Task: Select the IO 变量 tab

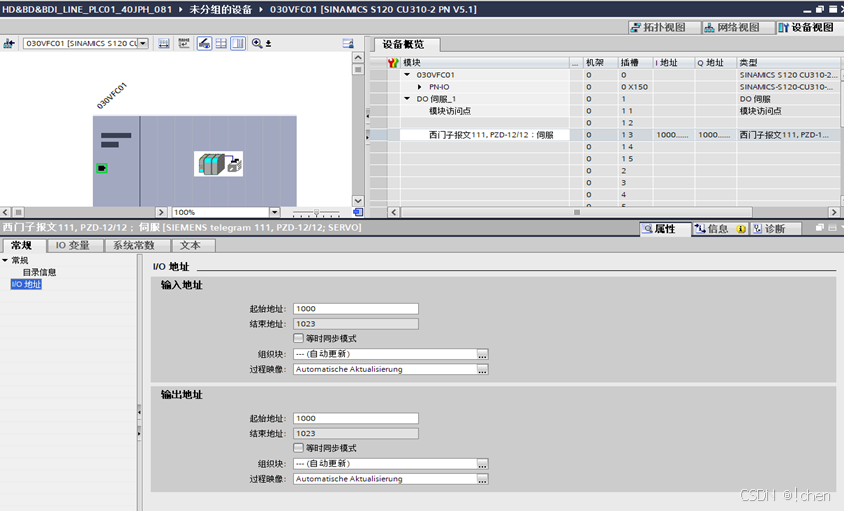Action: pyautogui.click(x=73, y=246)
